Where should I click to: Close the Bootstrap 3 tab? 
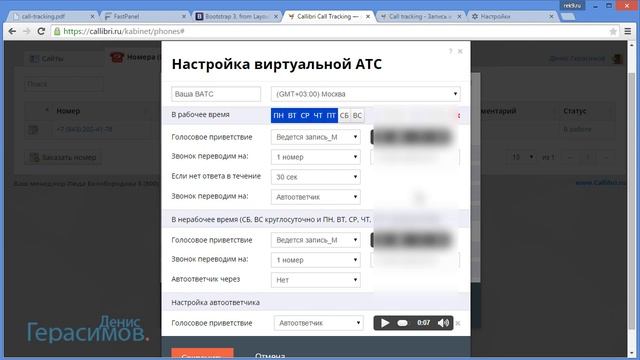click(276, 16)
